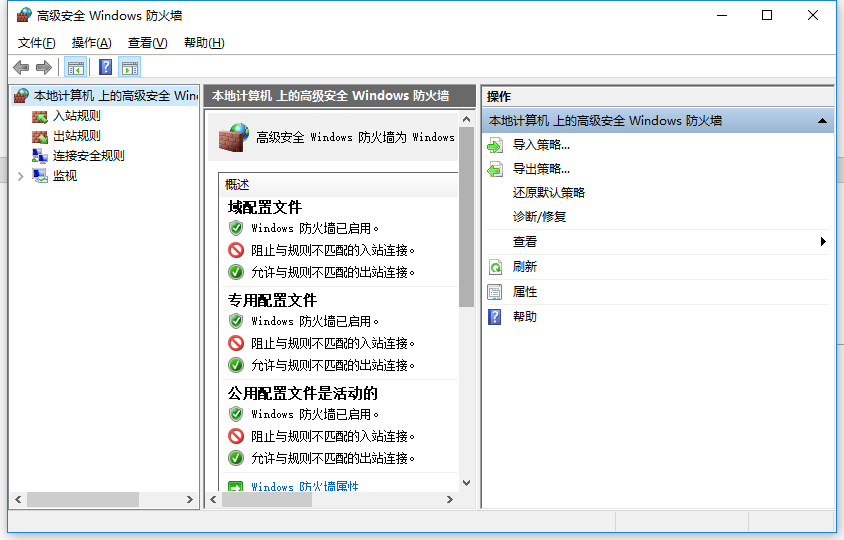Click left arrow of center pane horizontal scrollbar

[x=214, y=500]
